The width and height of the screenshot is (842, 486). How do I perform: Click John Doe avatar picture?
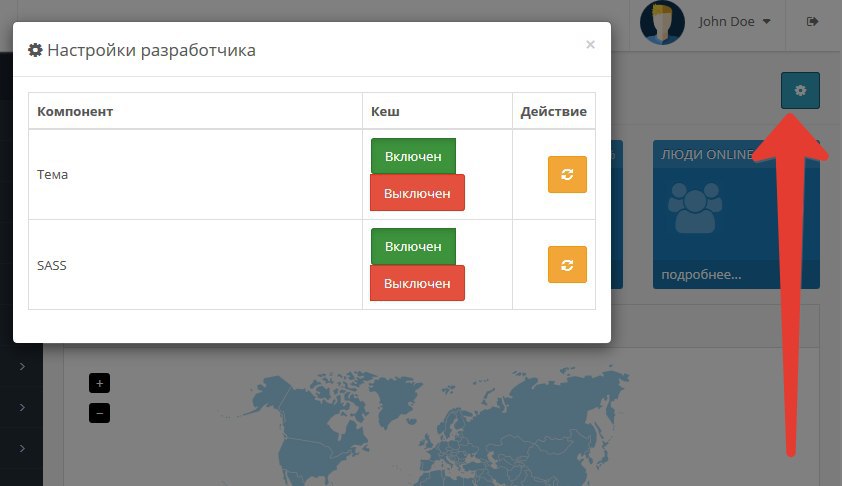[x=662, y=23]
